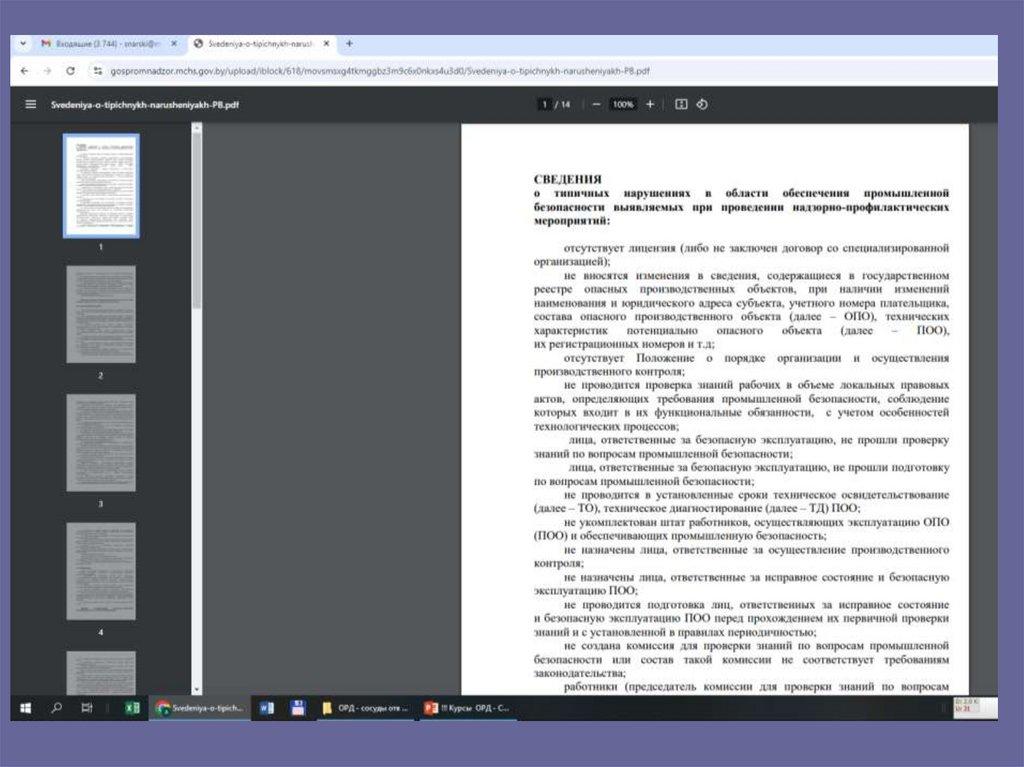Screen dimensions: 1024x767
Task: Click the zoom in plus button
Action: (650, 104)
